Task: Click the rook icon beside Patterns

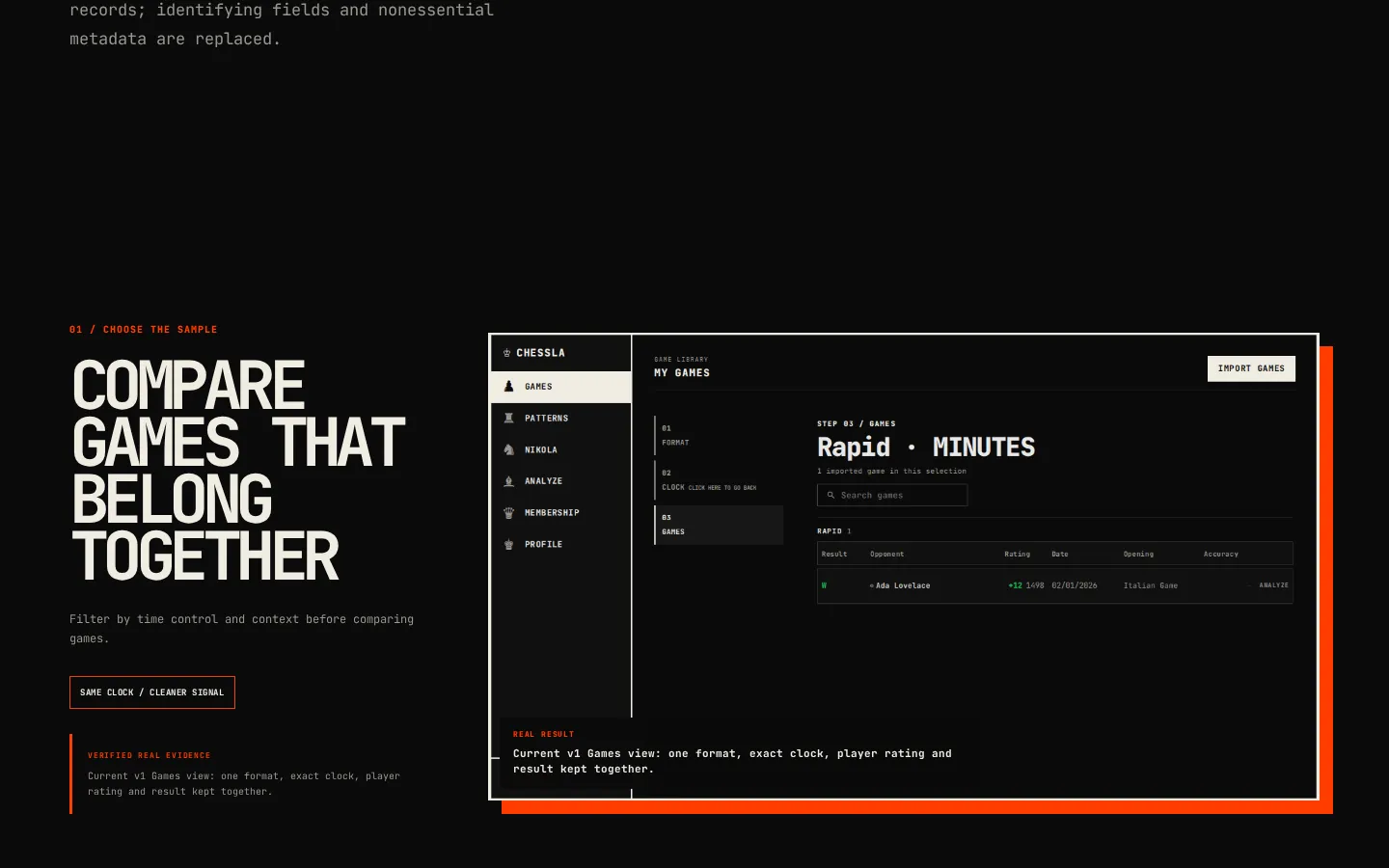Action: (508, 419)
